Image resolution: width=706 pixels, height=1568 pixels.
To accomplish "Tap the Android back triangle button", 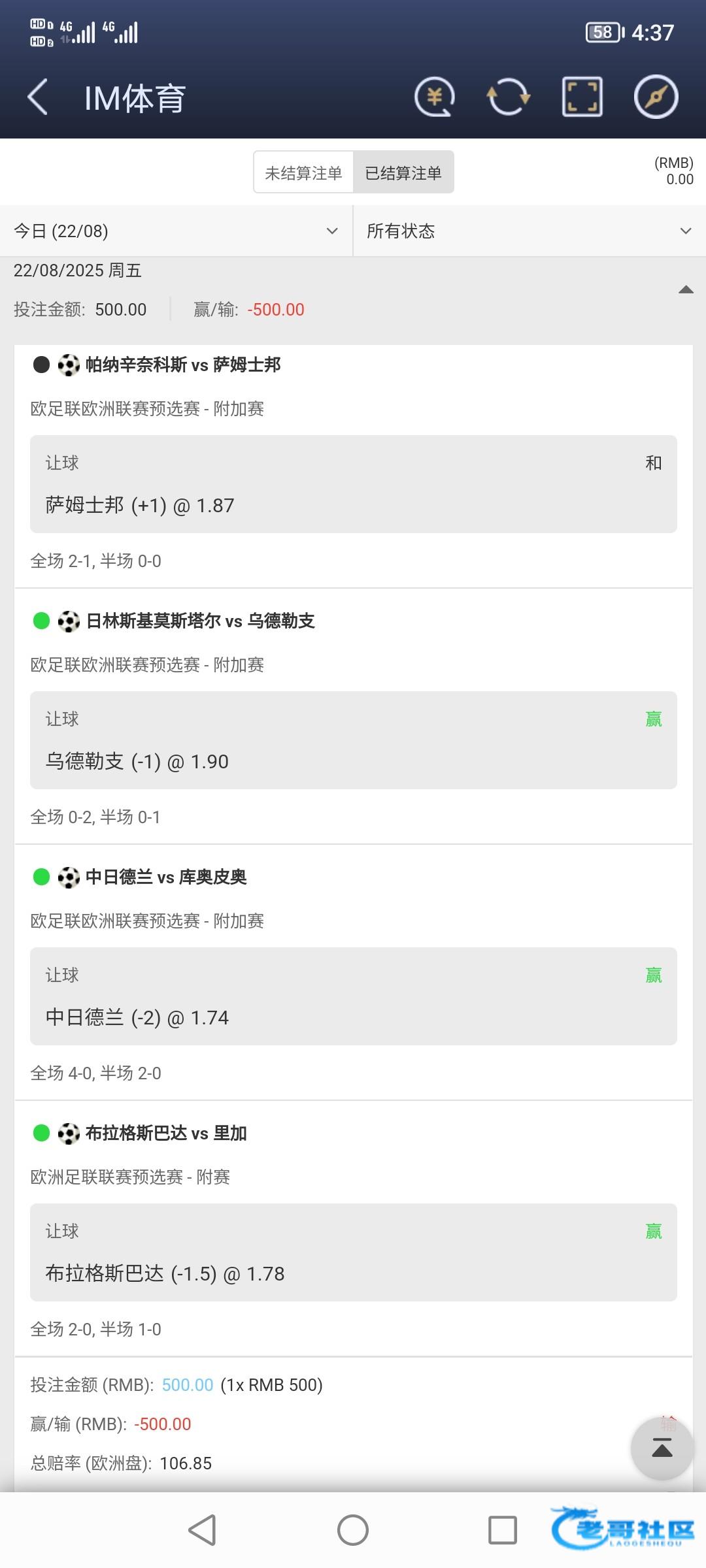I will tap(203, 1530).
